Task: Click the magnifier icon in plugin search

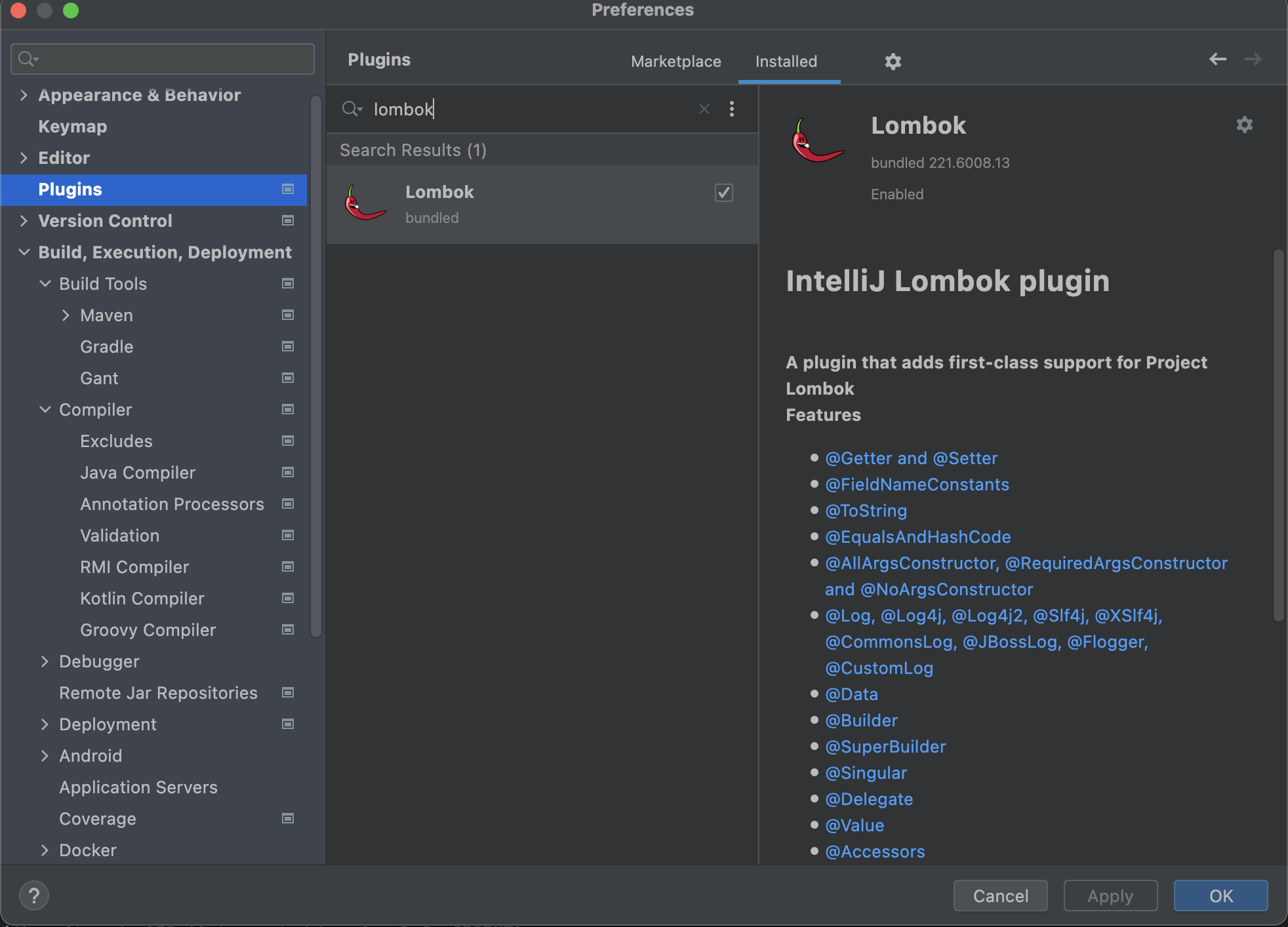Action: tap(352, 109)
